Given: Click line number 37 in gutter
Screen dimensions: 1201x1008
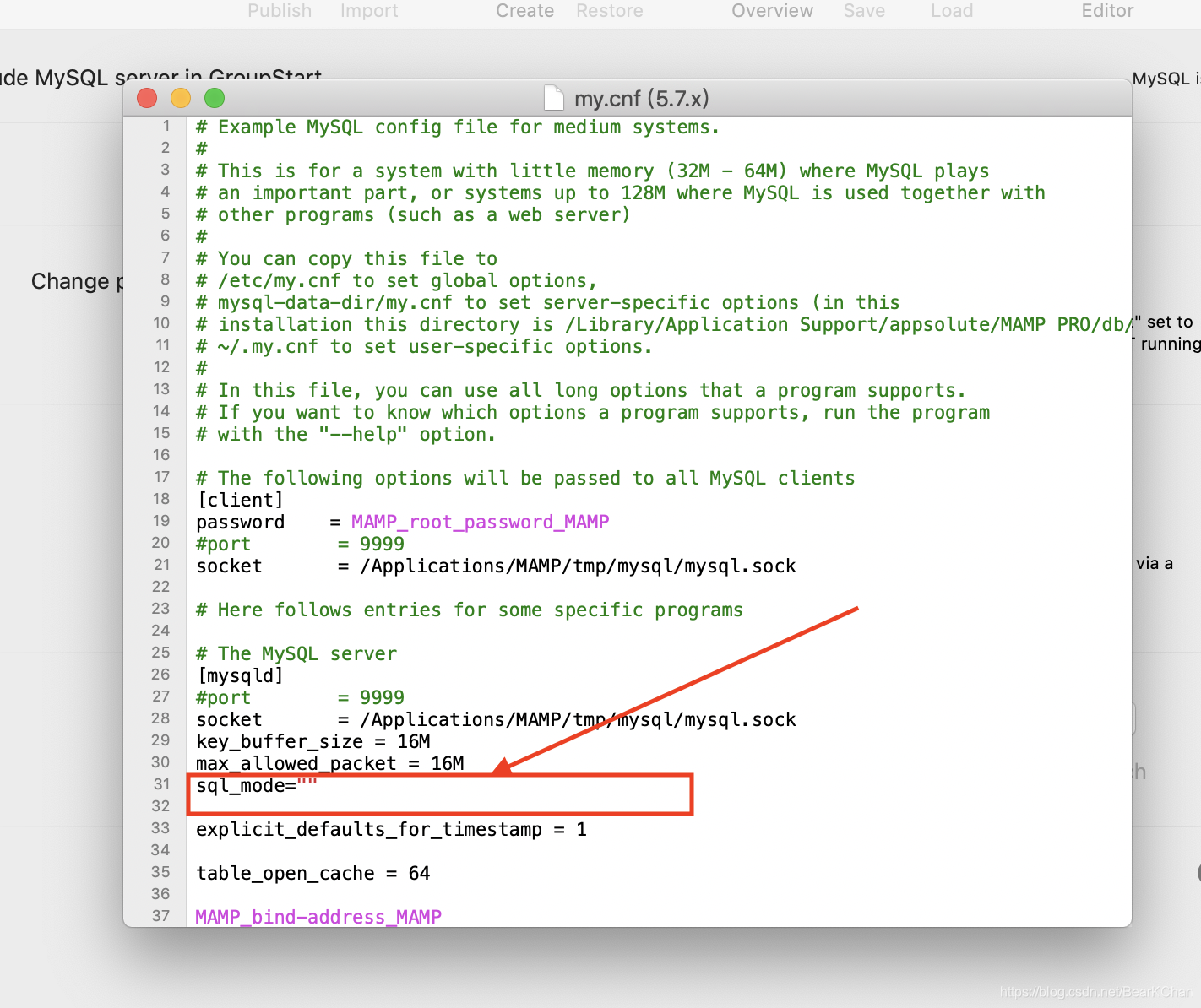Looking at the screenshot, I should coord(161,916).
